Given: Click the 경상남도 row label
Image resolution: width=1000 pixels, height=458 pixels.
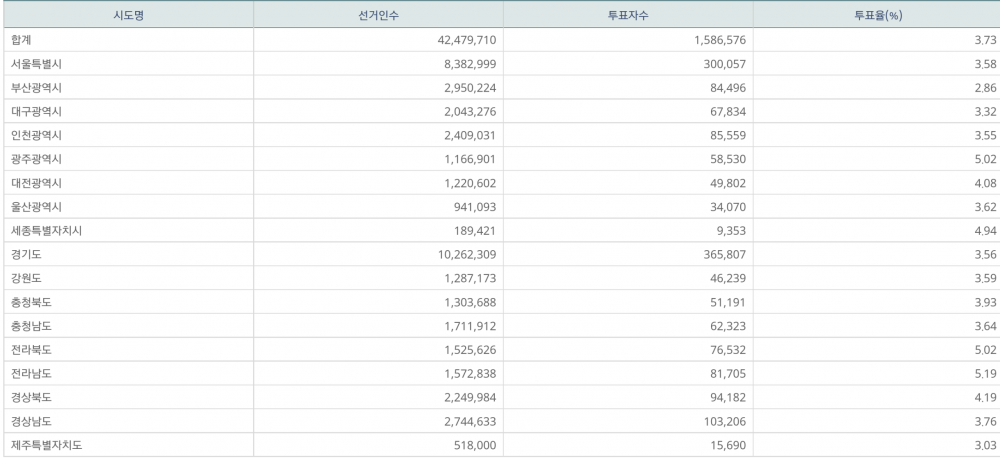Looking at the screenshot, I should (32, 421).
